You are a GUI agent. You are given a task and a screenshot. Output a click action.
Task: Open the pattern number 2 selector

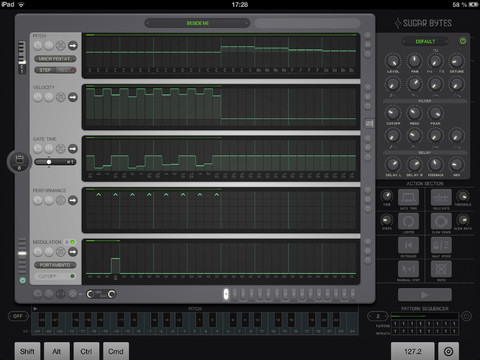(x=378, y=316)
